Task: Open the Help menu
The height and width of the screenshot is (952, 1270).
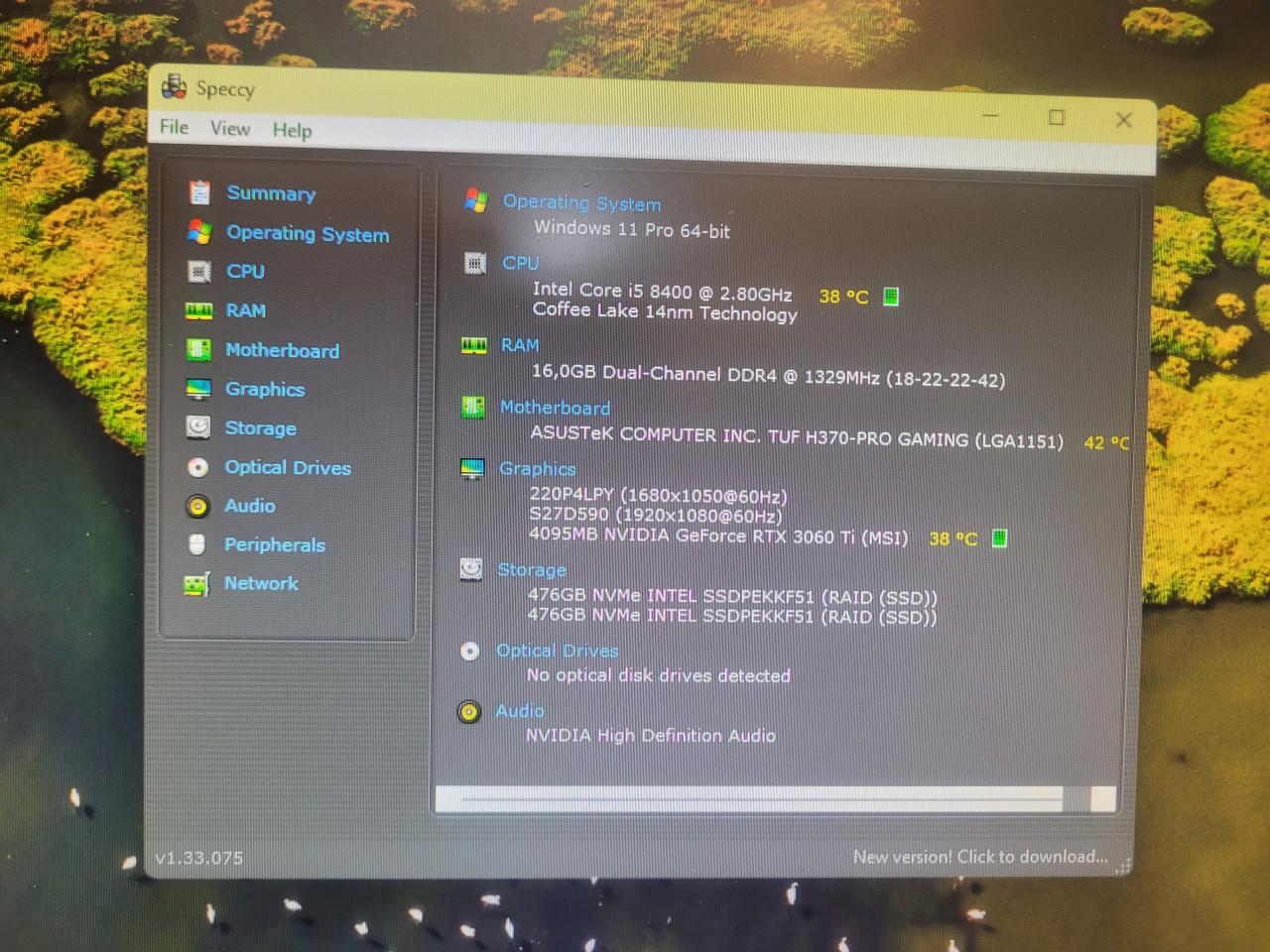Action: pyautogui.click(x=292, y=130)
